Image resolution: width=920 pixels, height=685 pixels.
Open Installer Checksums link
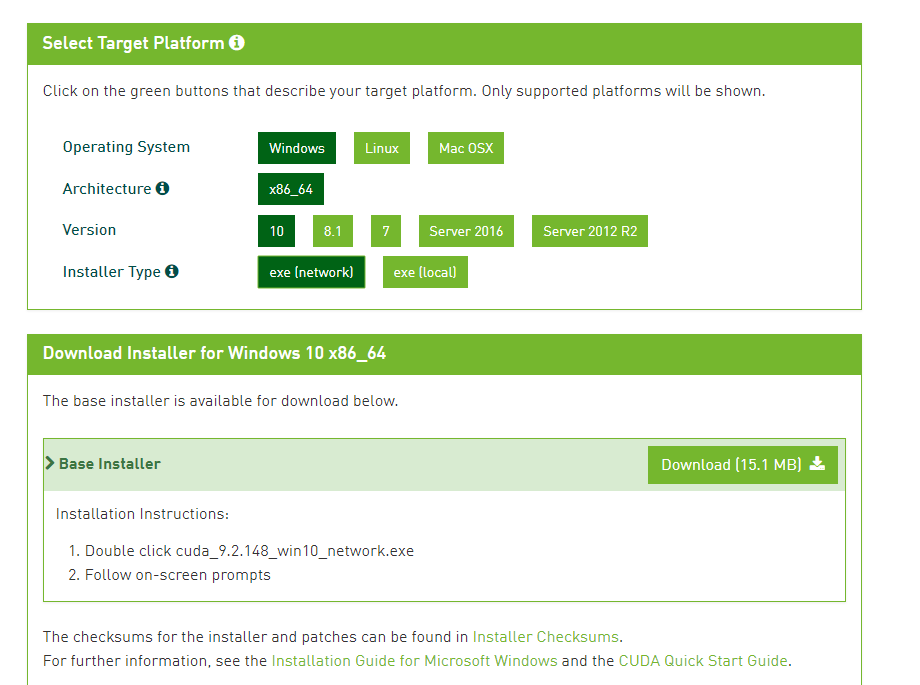[x=546, y=637]
